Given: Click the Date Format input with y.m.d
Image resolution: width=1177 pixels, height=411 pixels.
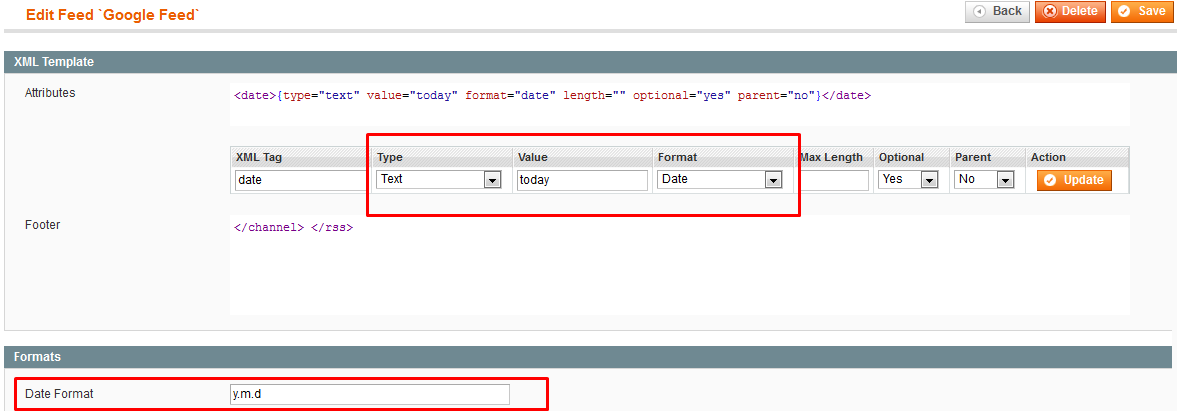Looking at the screenshot, I should [x=370, y=394].
